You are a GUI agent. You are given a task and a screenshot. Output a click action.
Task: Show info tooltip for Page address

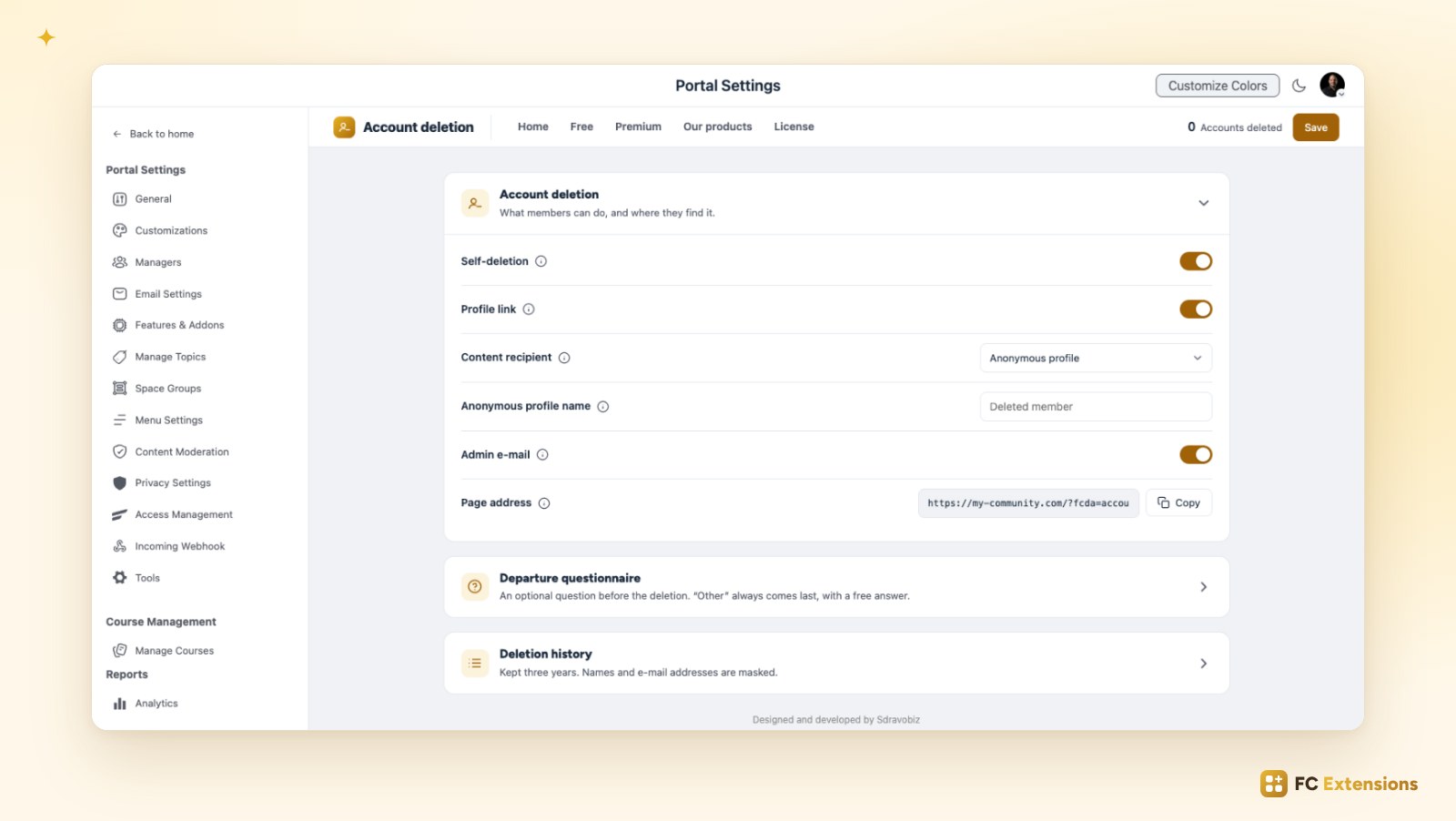[544, 503]
